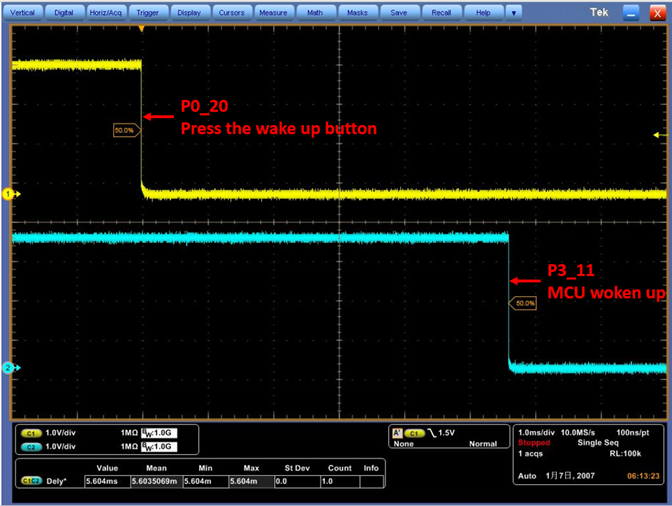The height and width of the screenshot is (506, 672).
Task: Click the 10.0MS/s sample rate readout
Action: tap(578, 433)
